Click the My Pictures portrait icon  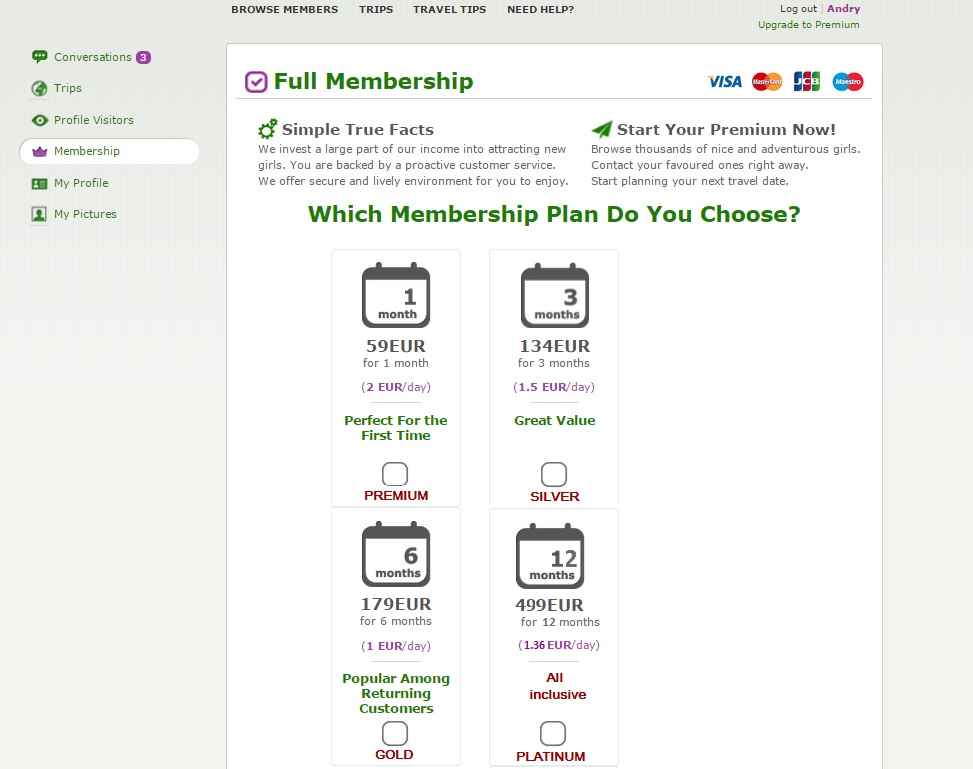pyautogui.click(x=39, y=215)
